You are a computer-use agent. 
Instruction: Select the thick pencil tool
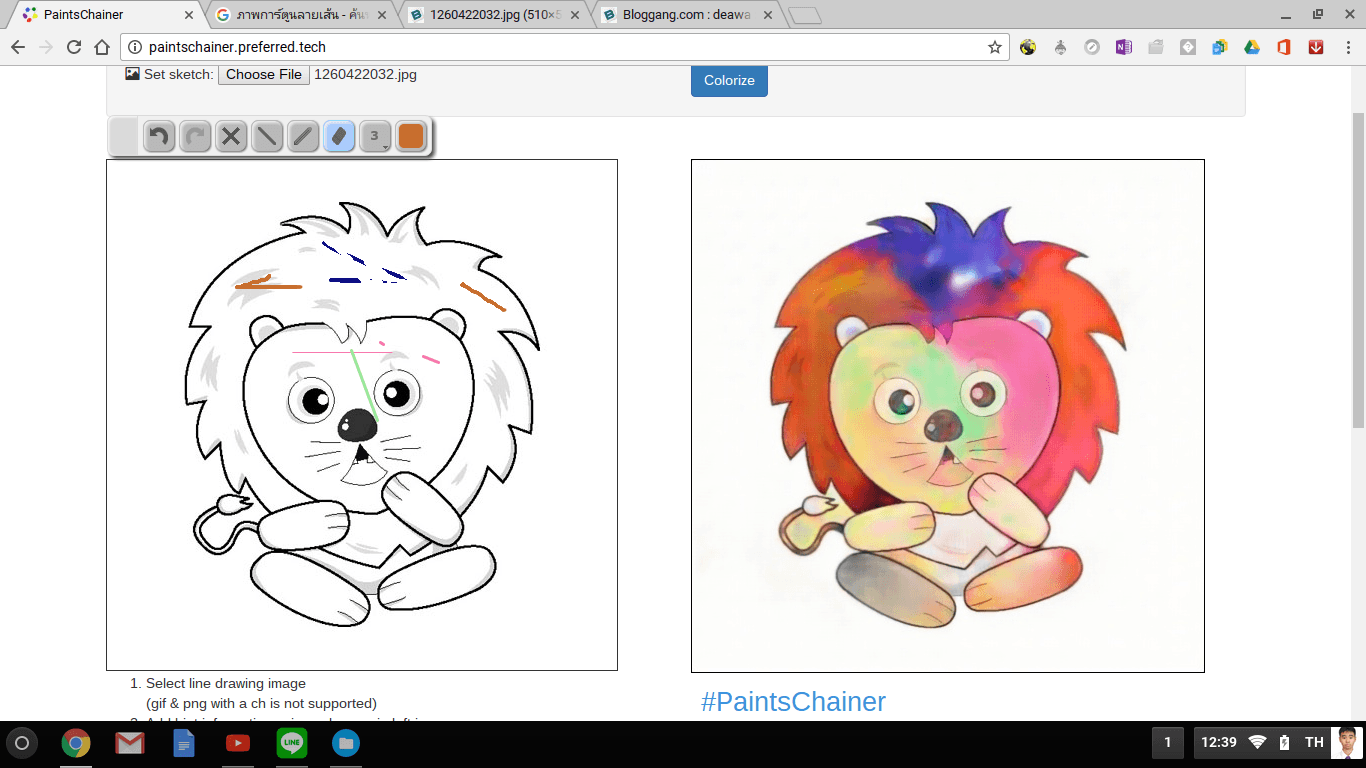pos(303,136)
